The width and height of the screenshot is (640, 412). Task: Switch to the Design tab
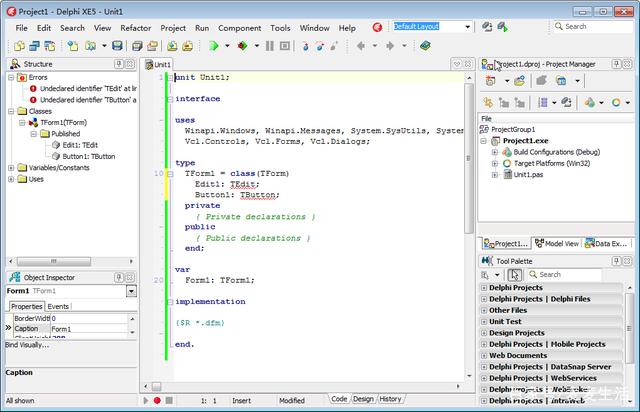(363, 399)
